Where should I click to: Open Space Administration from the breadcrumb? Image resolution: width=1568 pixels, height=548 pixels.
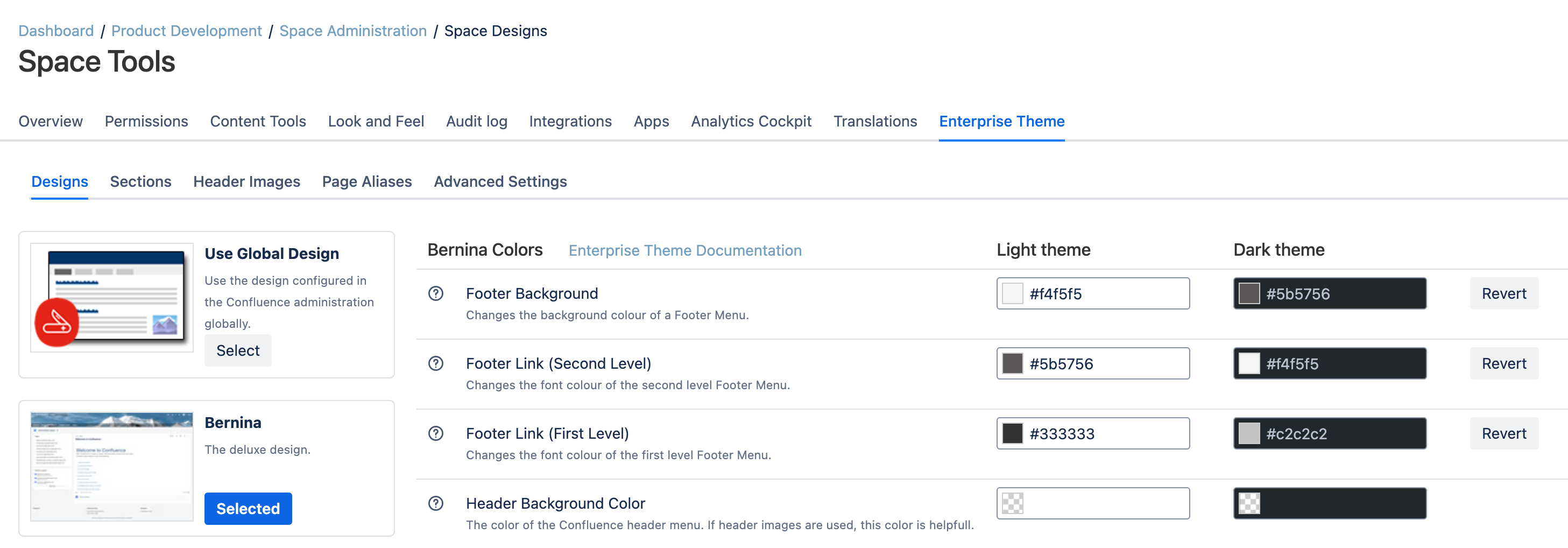tap(353, 31)
